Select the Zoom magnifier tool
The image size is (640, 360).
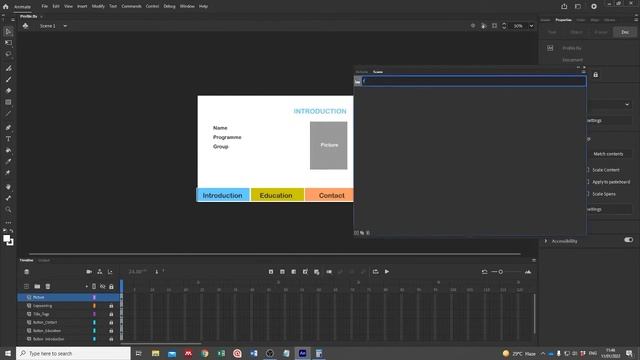[8, 209]
